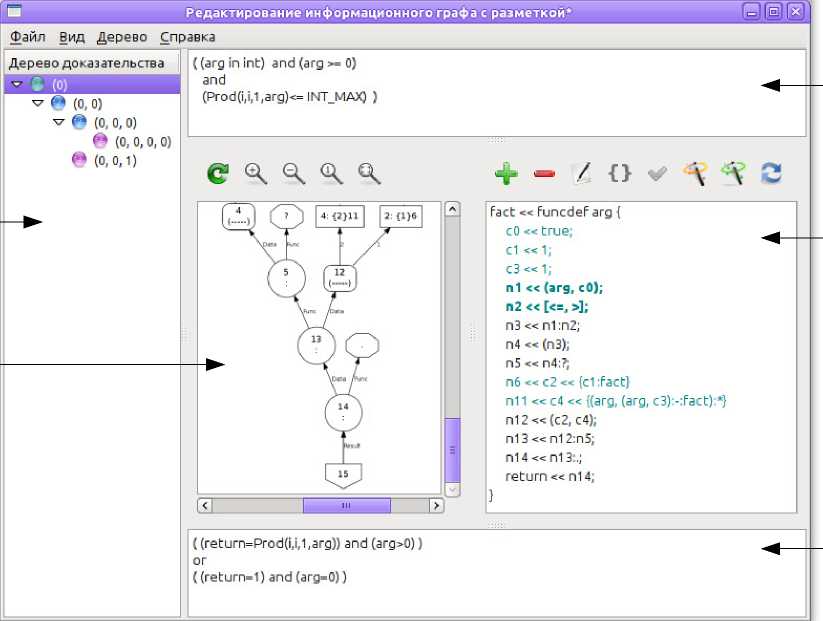The image size is (823, 621).
Task: Click the blue refresh arrows icon
Action: click(x=771, y=174)
